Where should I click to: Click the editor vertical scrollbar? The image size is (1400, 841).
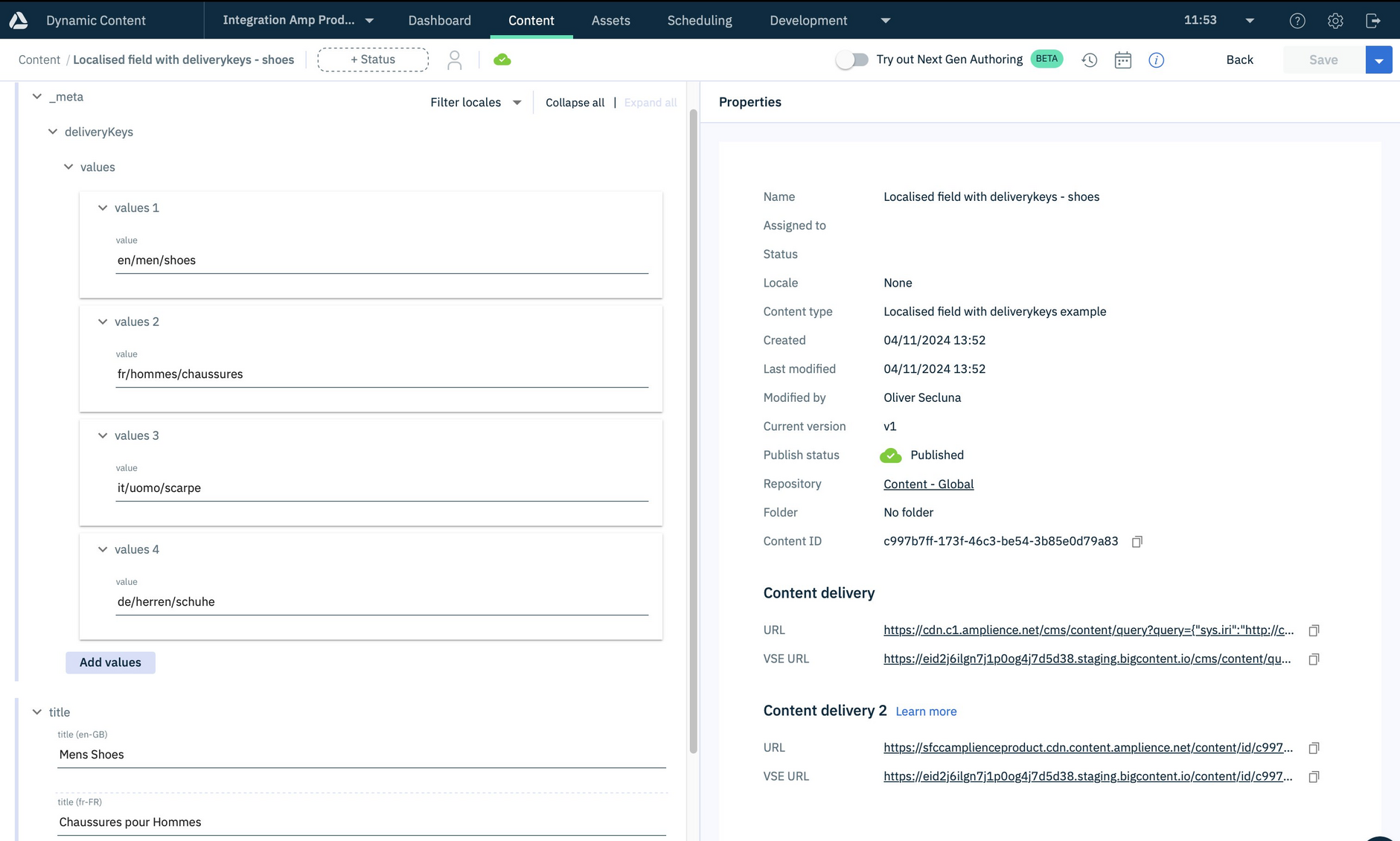coord(693,432)
